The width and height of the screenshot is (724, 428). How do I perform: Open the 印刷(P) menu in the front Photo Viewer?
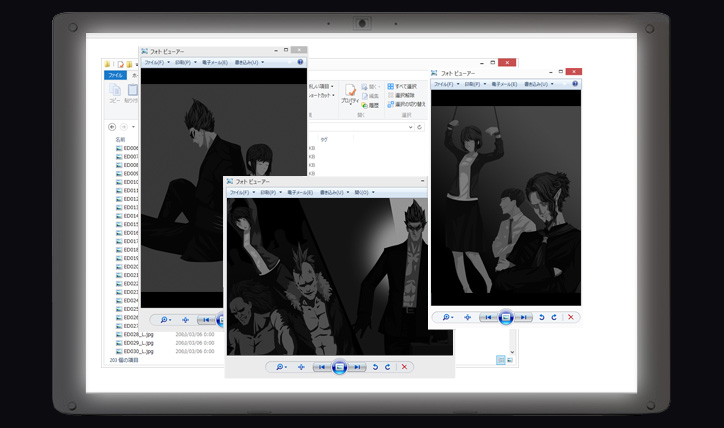click(x=271, y=193)
